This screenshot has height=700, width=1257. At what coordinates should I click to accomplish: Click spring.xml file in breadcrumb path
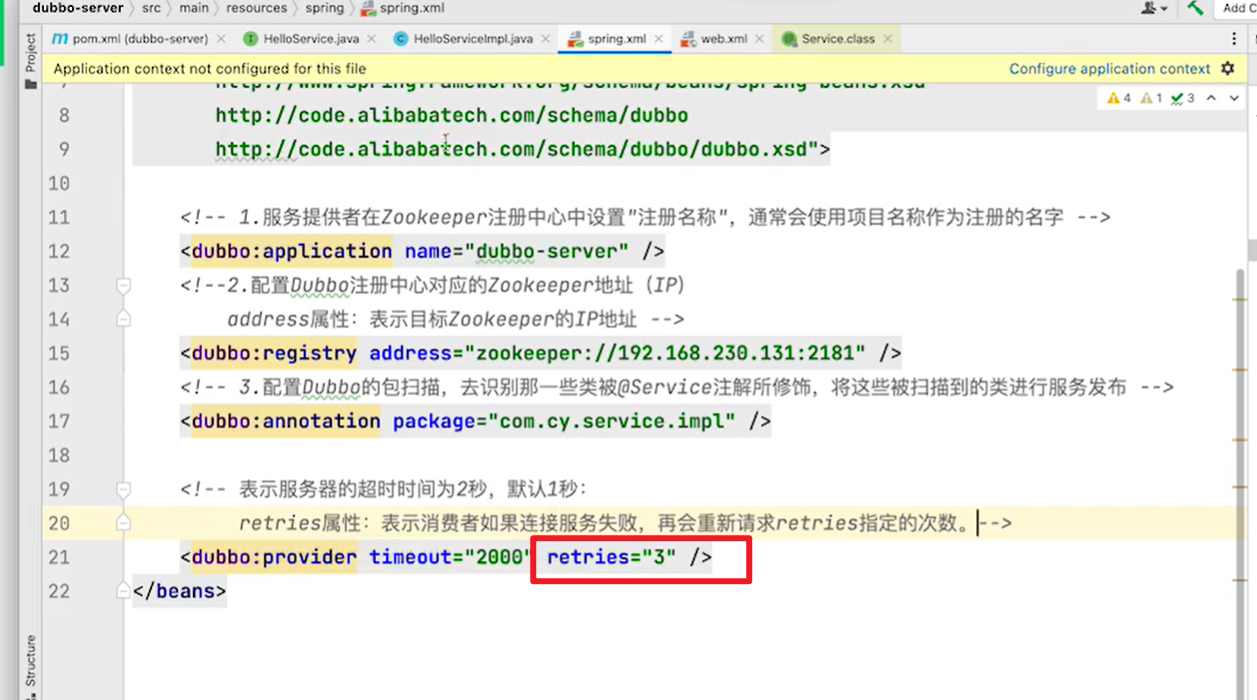point(403,8)
